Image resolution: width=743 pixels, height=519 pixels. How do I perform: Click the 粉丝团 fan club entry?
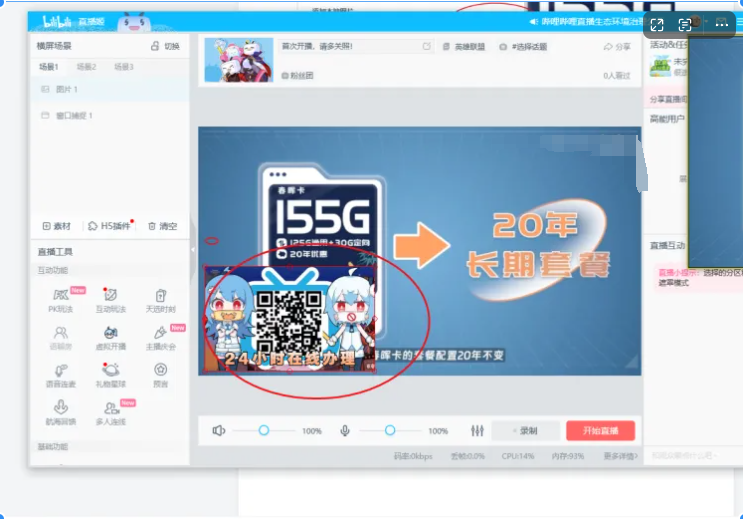(x=298, y=75)
